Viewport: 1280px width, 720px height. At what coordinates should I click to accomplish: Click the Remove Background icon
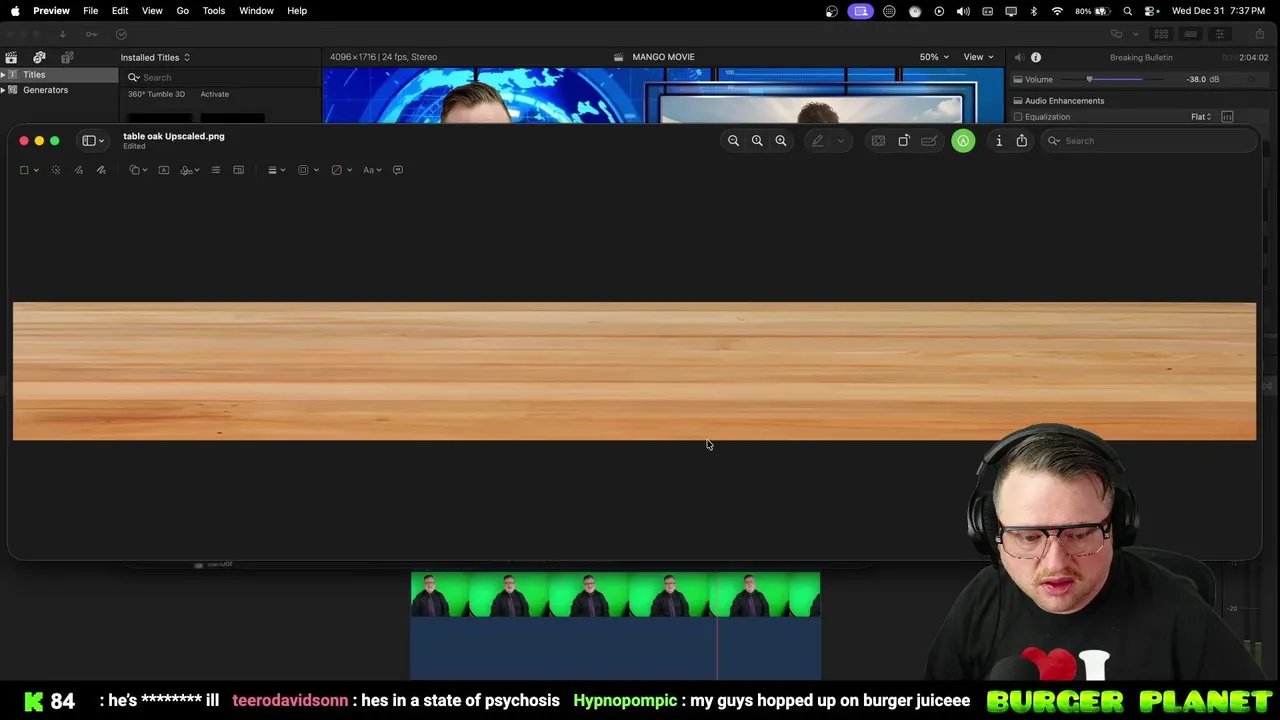[x=878, y=141]
